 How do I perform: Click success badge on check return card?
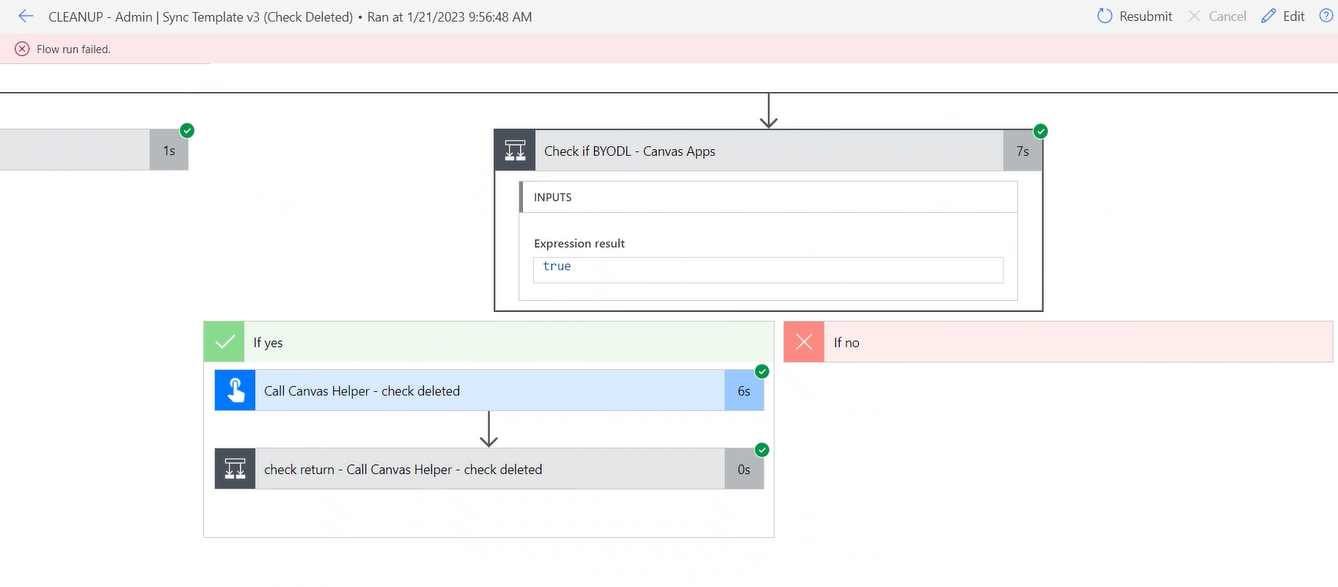[762, 449]
